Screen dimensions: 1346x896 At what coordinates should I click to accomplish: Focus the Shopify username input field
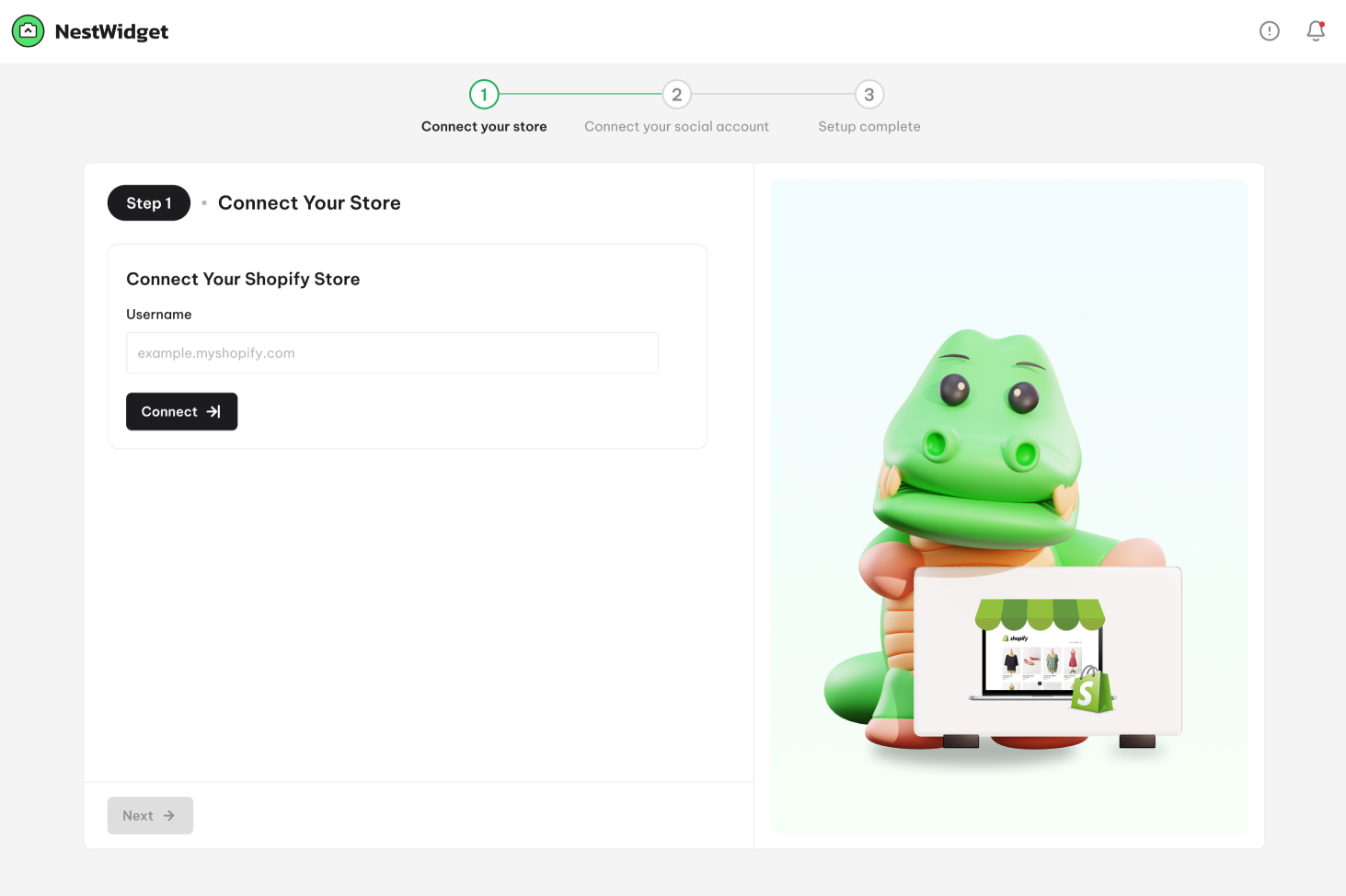(392, 353)
